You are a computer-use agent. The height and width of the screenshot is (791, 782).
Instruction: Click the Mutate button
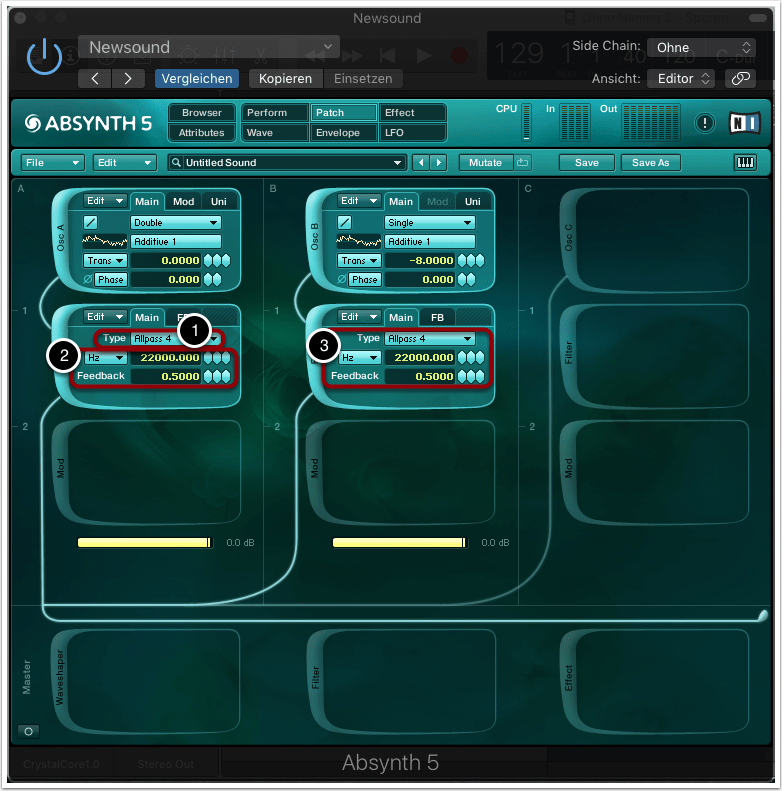[x=485, y=162]
